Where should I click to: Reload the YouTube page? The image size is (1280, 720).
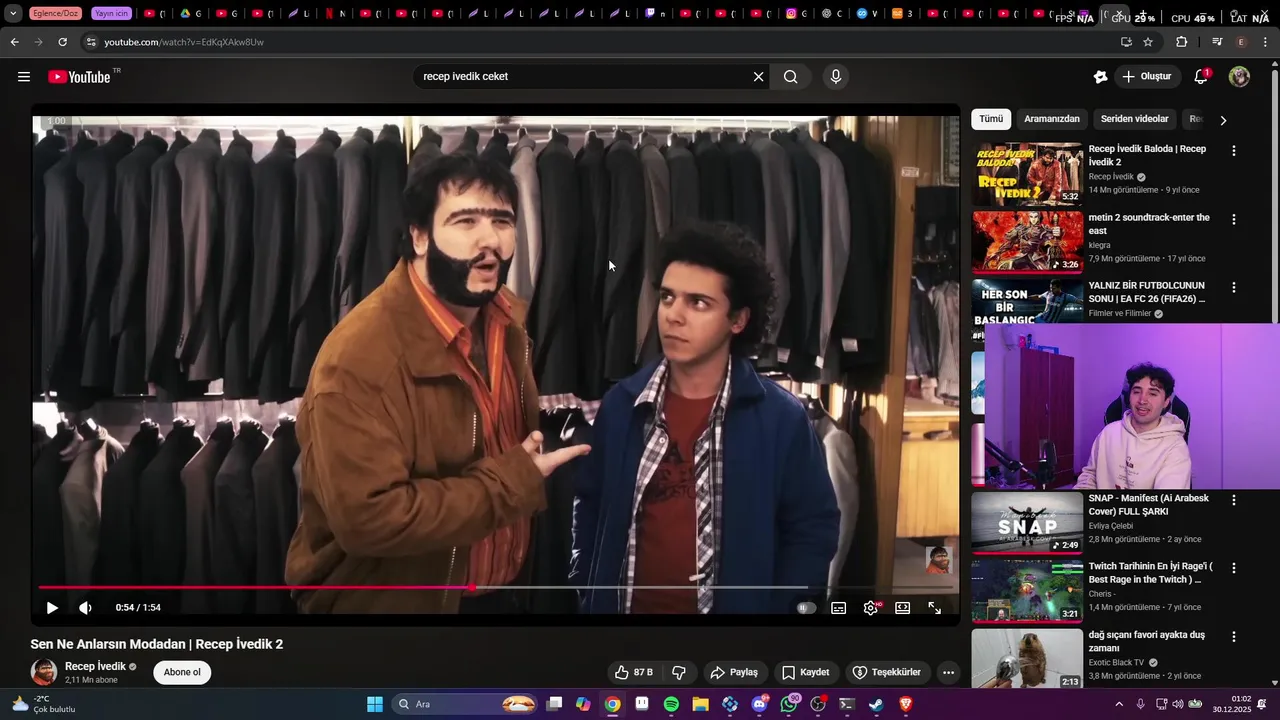coord(62,42)
